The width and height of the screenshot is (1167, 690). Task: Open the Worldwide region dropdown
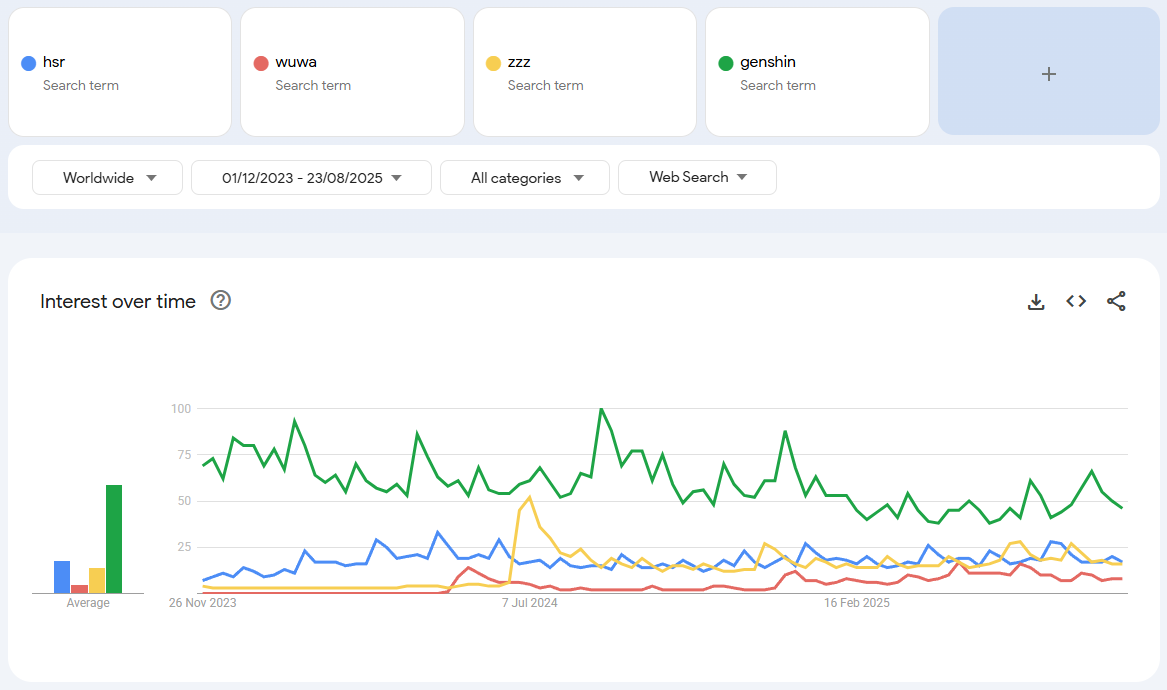tap(108, 178)
